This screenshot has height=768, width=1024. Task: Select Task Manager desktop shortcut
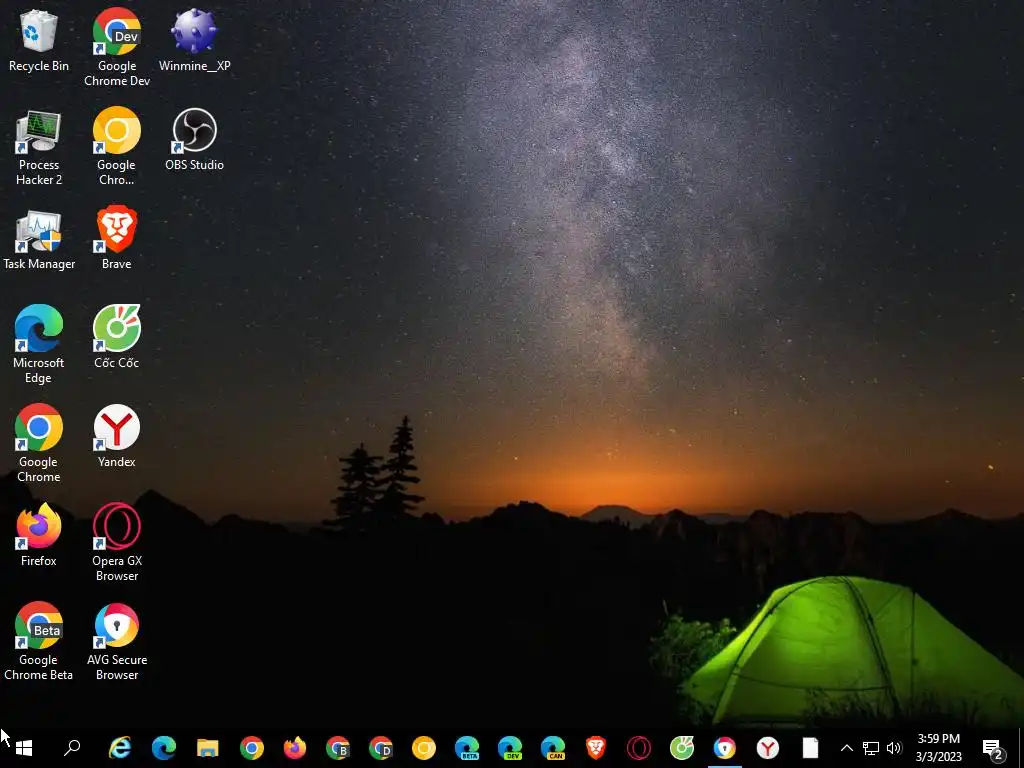tap(39, 240)
